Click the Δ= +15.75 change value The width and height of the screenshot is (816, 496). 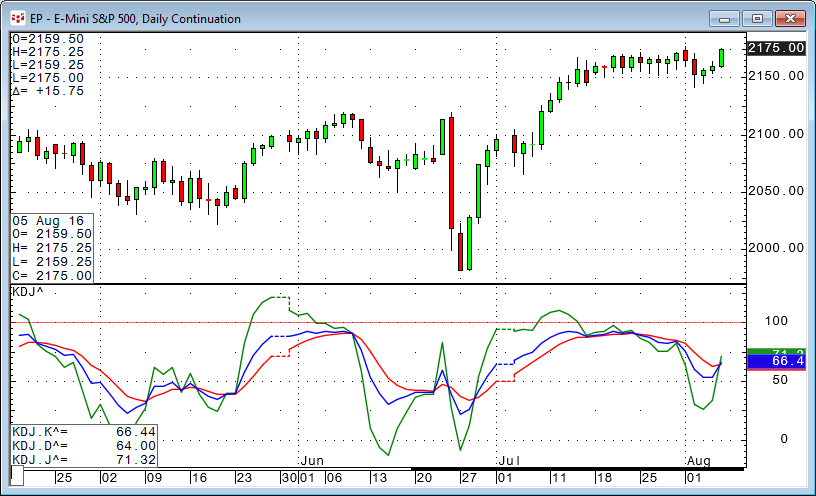(48, 91)
